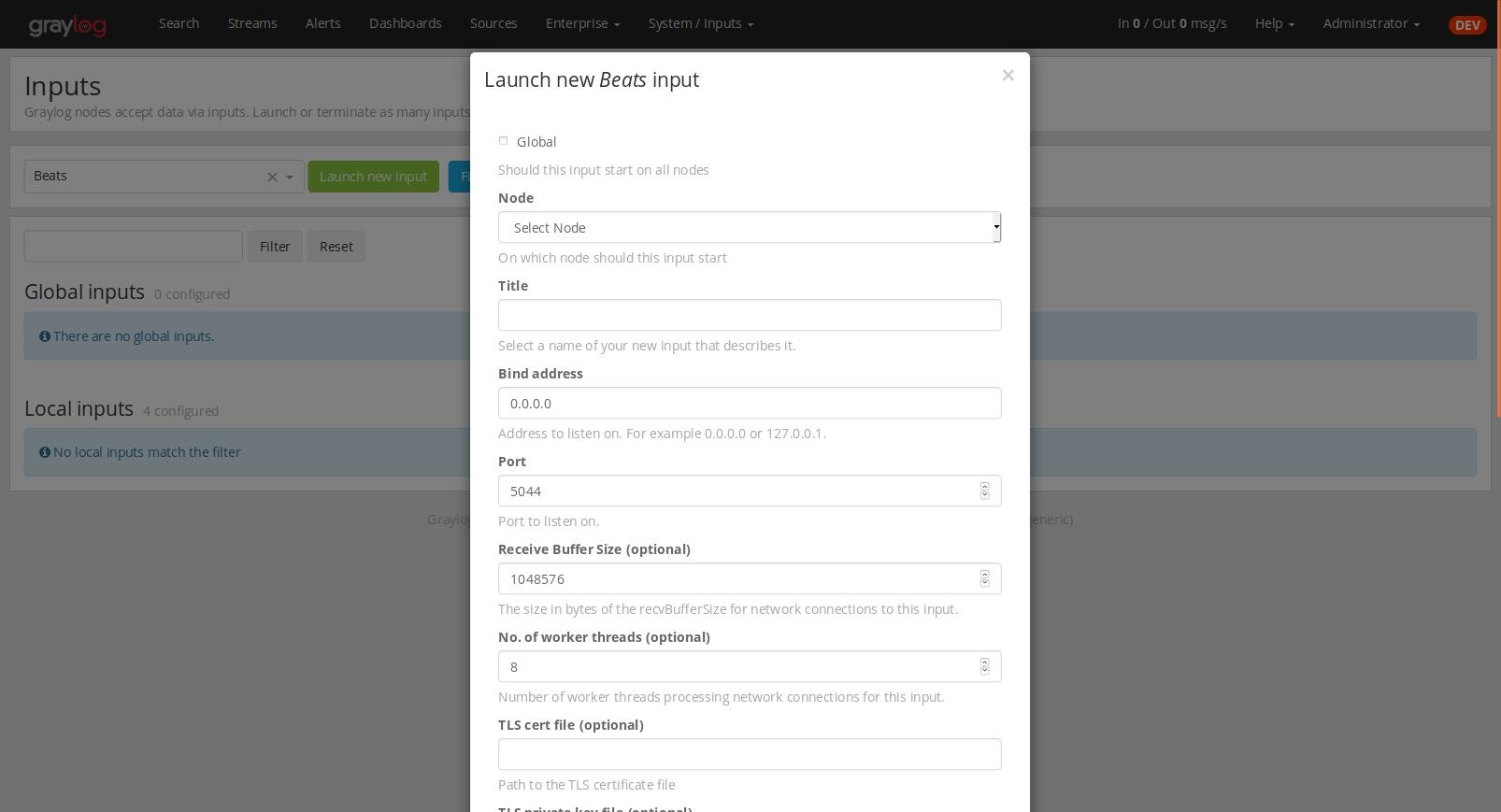Go to the Streams page
The width and height of the screenshot is (1501, 812).
(x=252, y=23)
